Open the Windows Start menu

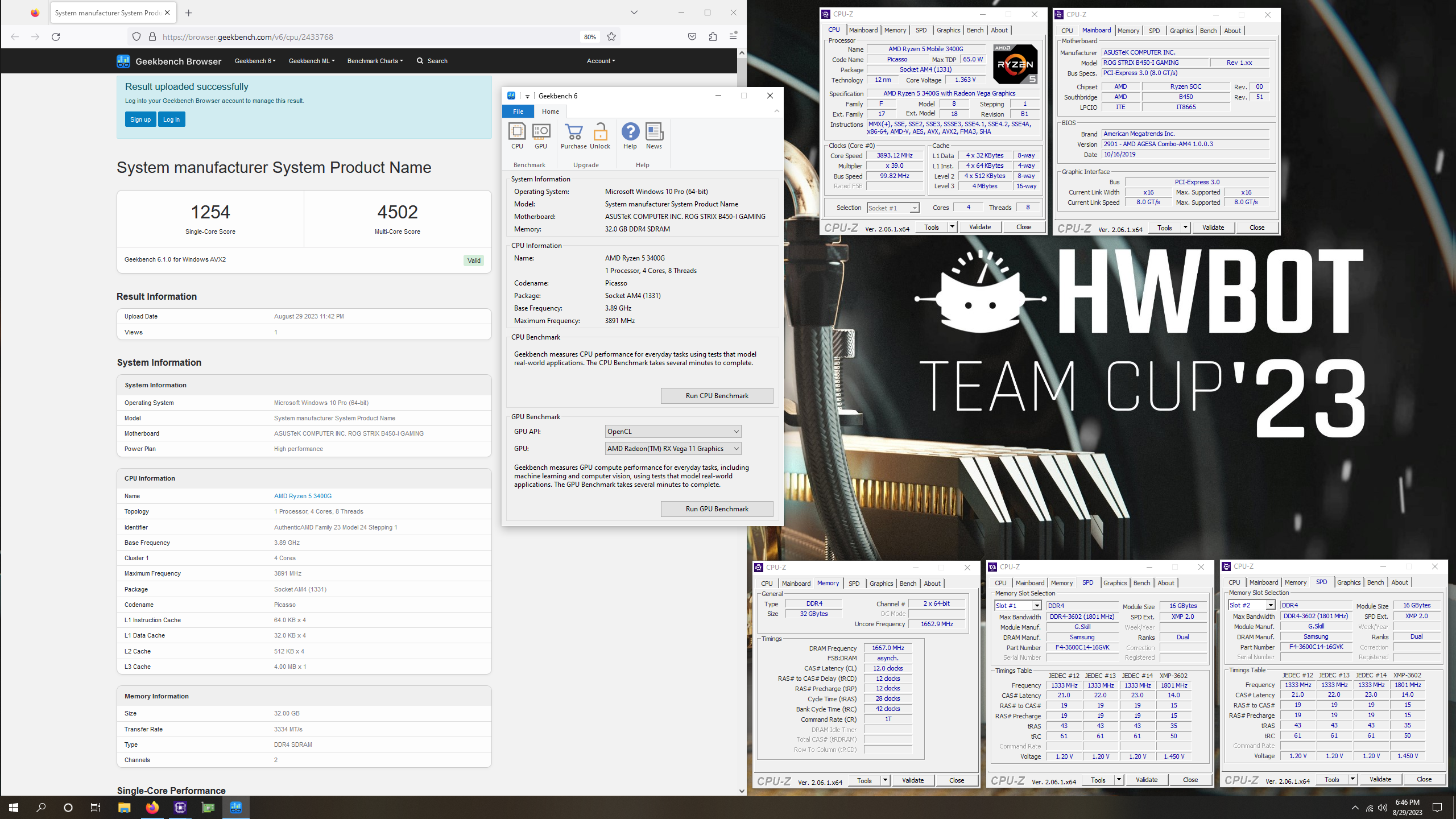[14, 807]
